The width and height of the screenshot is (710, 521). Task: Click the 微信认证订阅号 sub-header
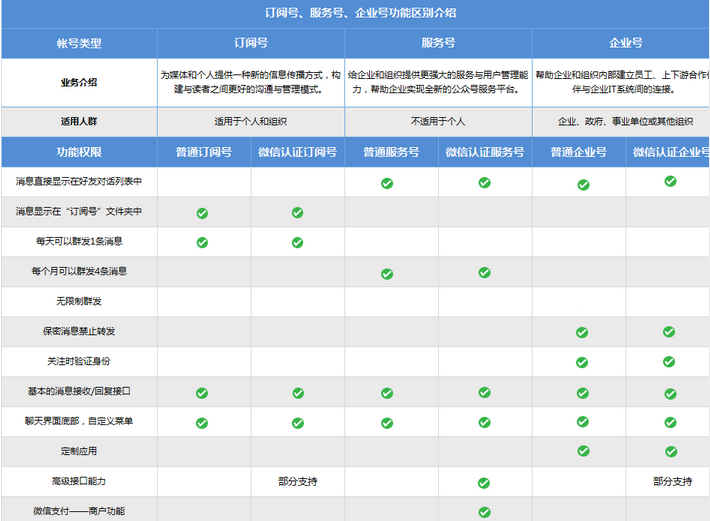(297, 152)
